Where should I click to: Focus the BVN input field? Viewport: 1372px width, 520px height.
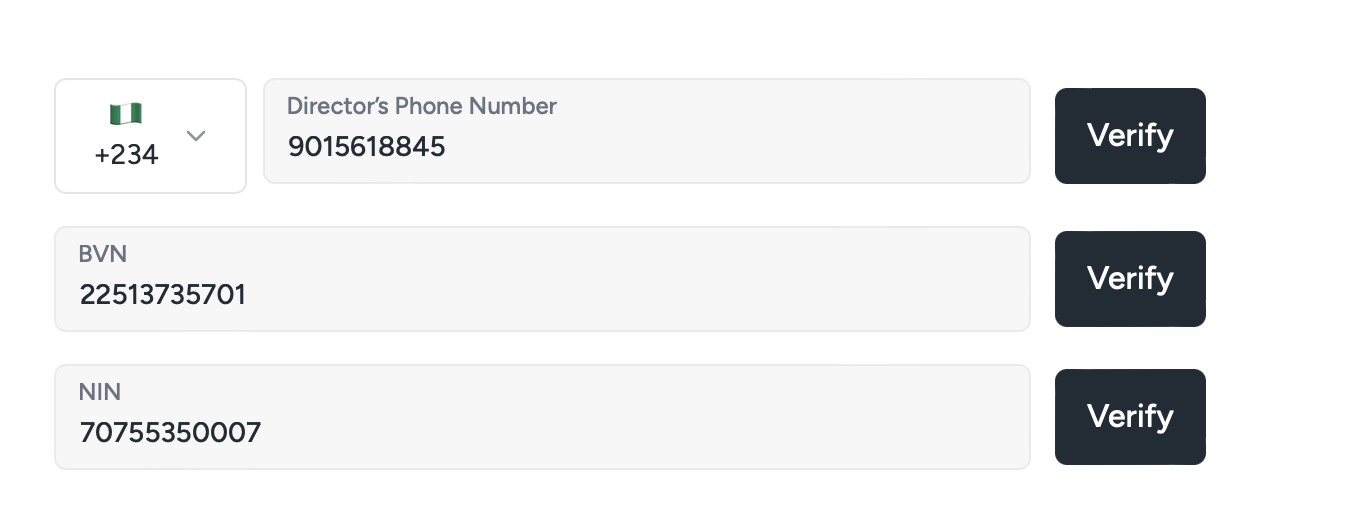pos(541,279)
